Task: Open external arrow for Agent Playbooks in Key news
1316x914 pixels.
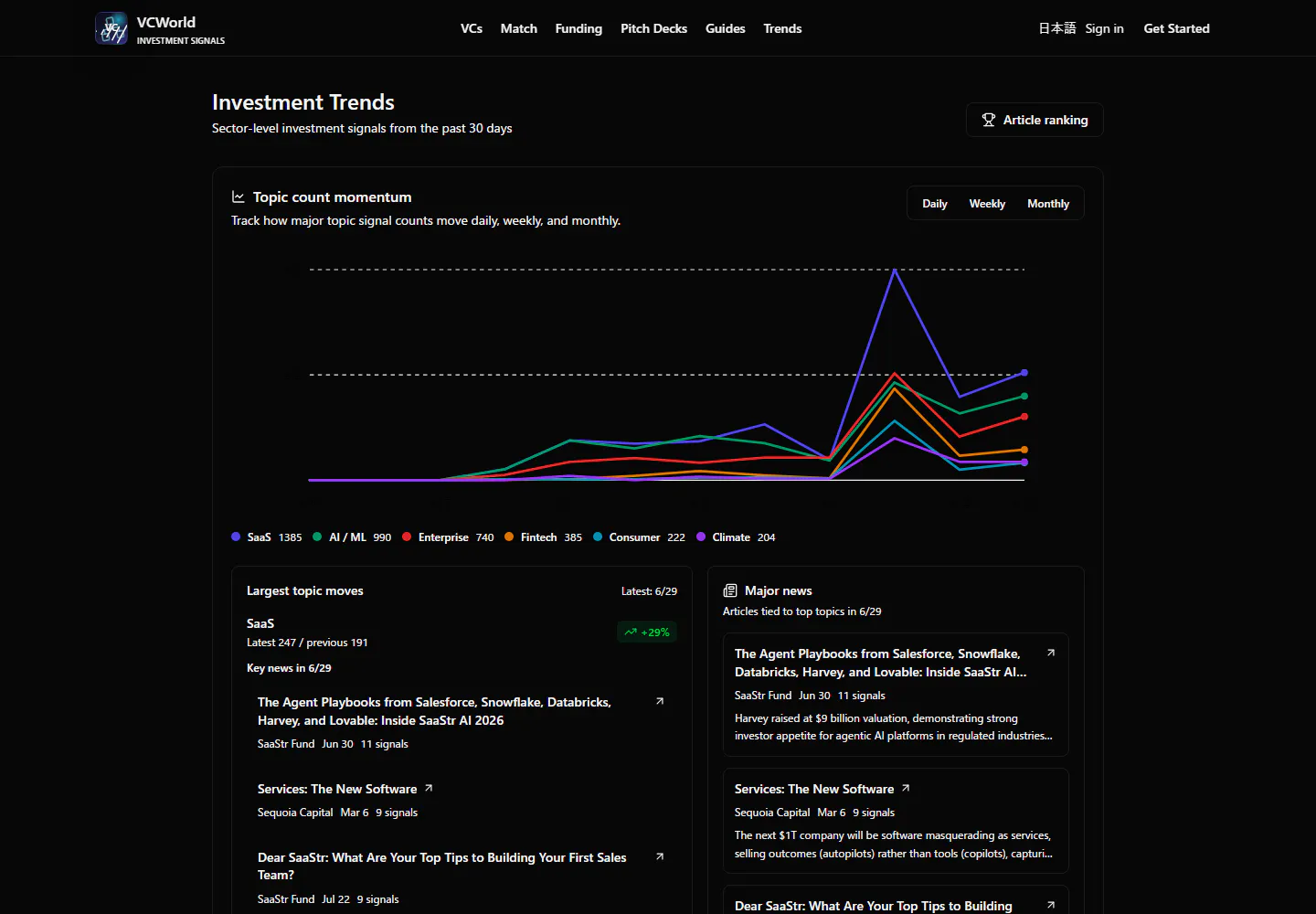Action: pyautogui.click(x=660, y=701)
